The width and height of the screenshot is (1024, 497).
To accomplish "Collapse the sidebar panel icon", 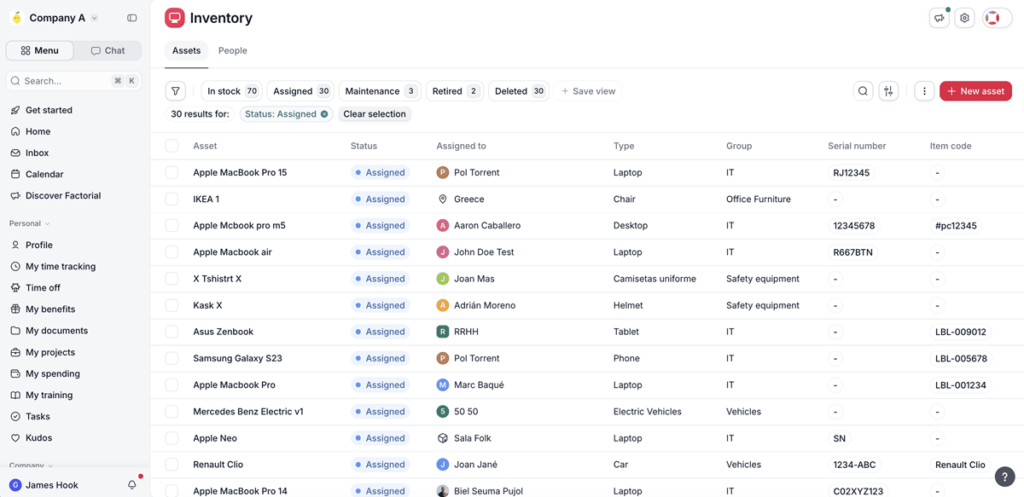I will pyautogui.click(x=132, y=18).
